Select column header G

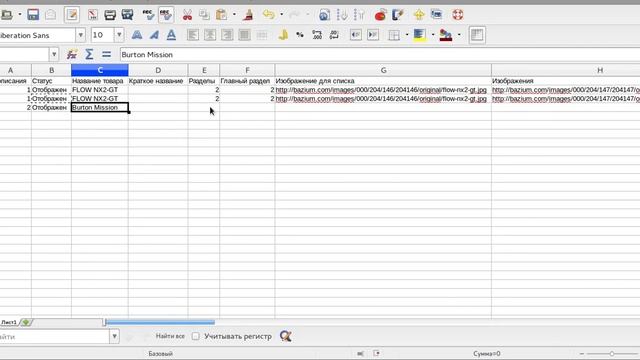click(383, 70)
